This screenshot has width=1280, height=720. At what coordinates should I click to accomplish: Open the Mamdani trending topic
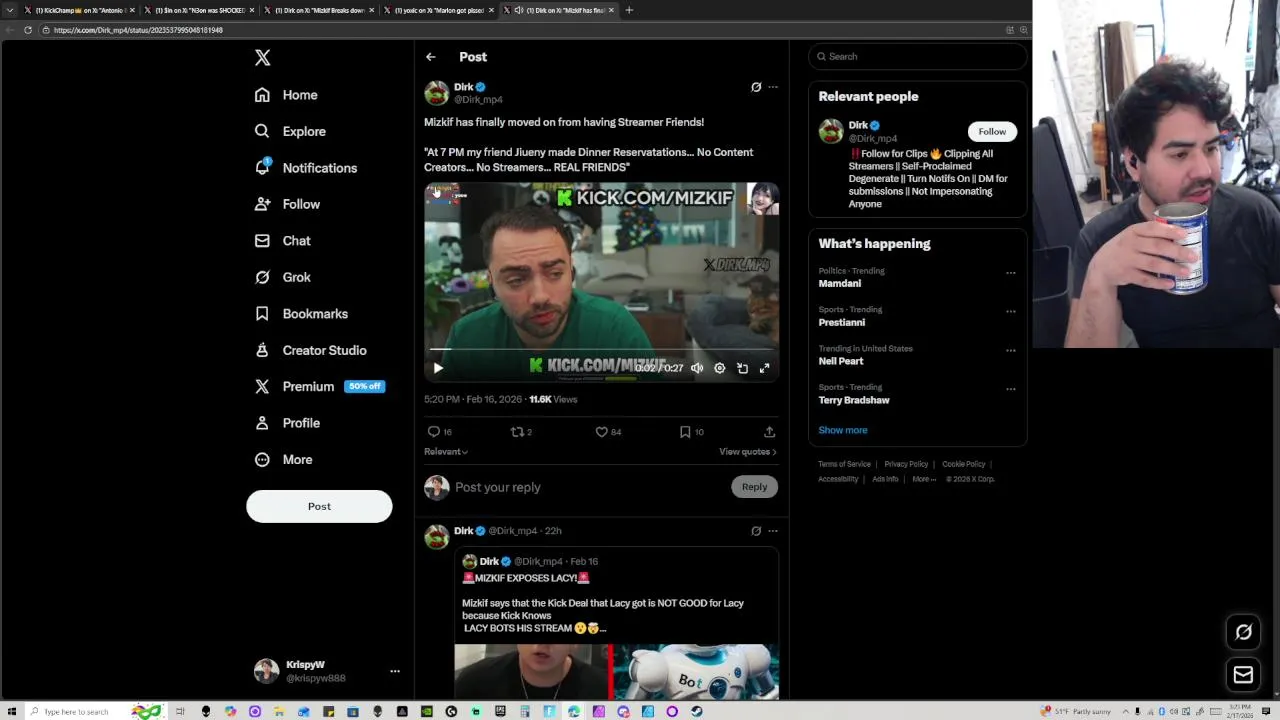[x=840, y=284]
